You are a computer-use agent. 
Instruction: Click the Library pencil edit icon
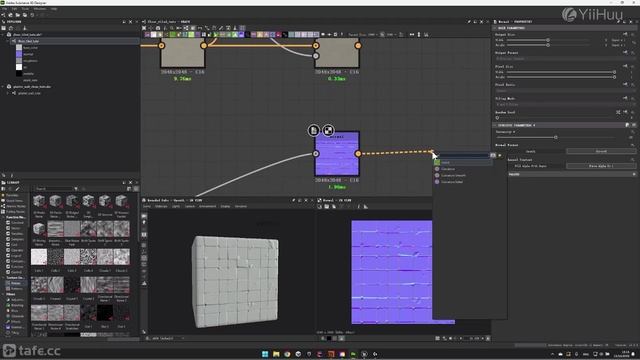[x=17, y=189]
